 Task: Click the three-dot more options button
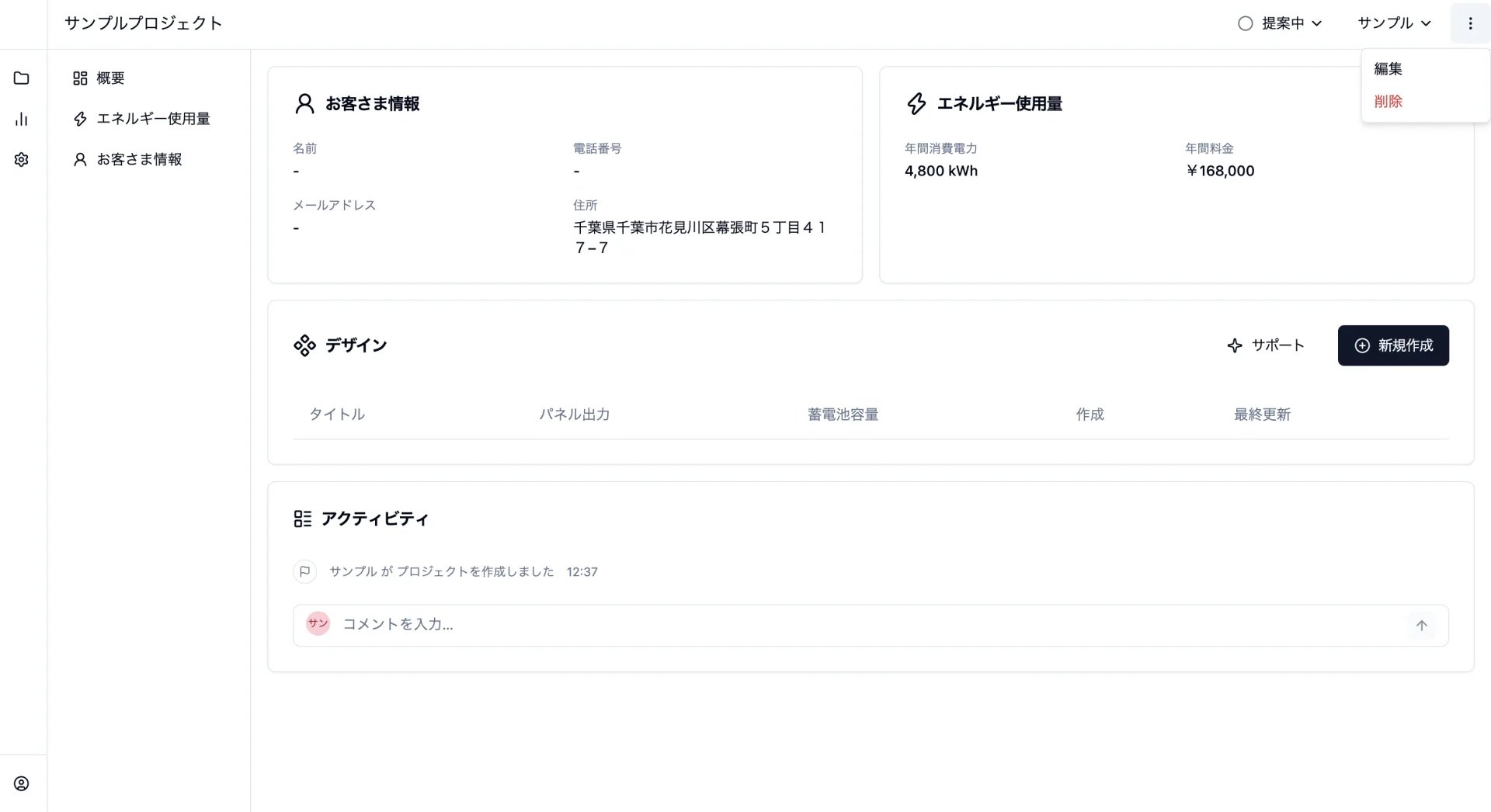coord(1470,23)
